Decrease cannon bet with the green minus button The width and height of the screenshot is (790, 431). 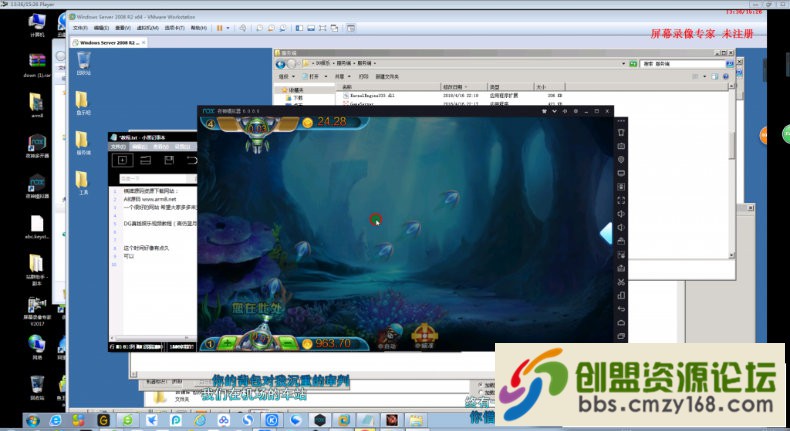pos(288,343)
